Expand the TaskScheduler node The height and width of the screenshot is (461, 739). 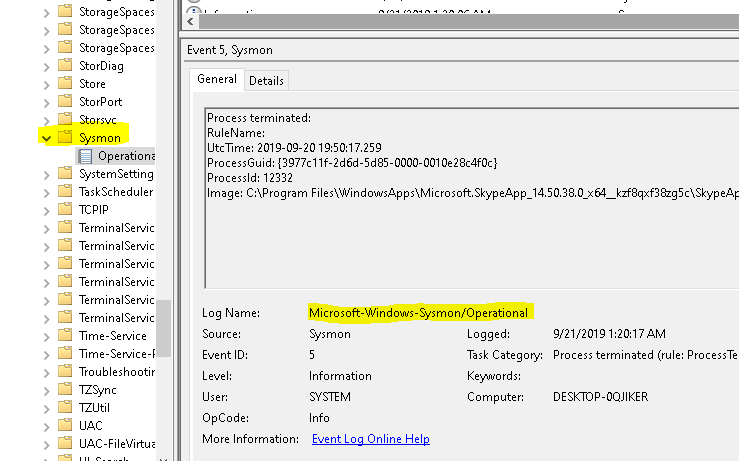pos(47,193)
